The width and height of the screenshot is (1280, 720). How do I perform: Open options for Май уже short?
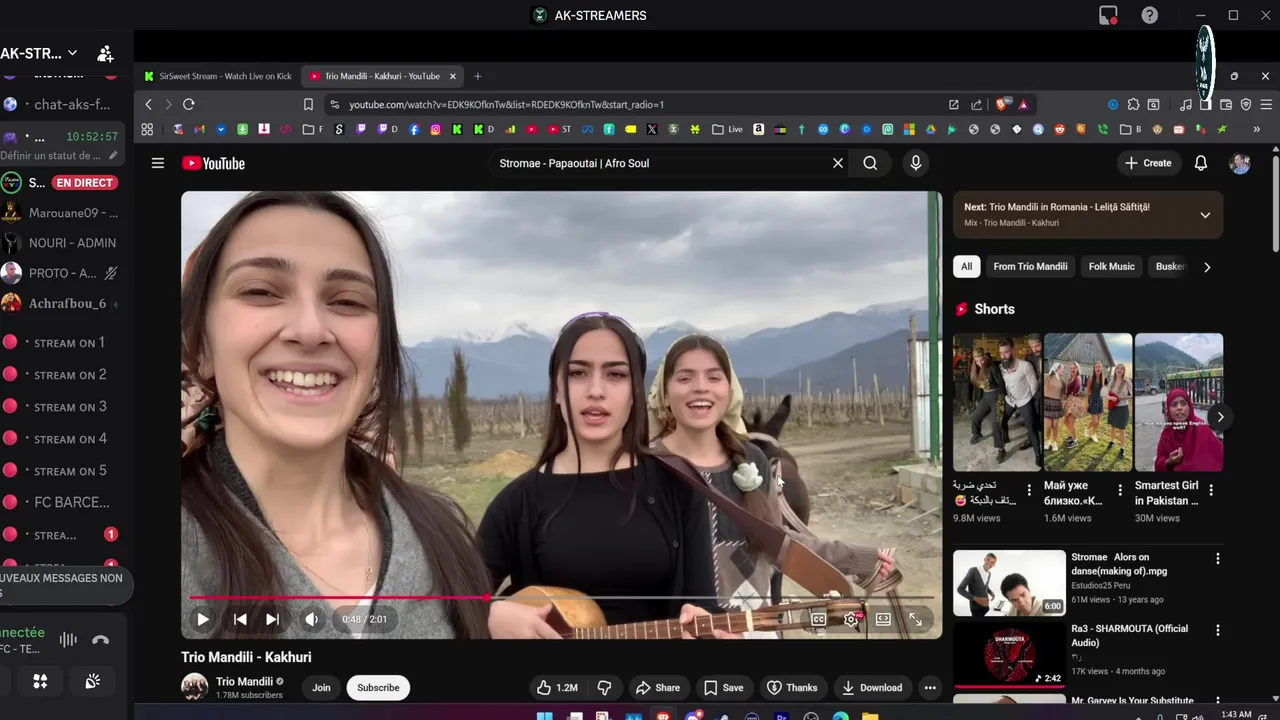(1120, 490)
